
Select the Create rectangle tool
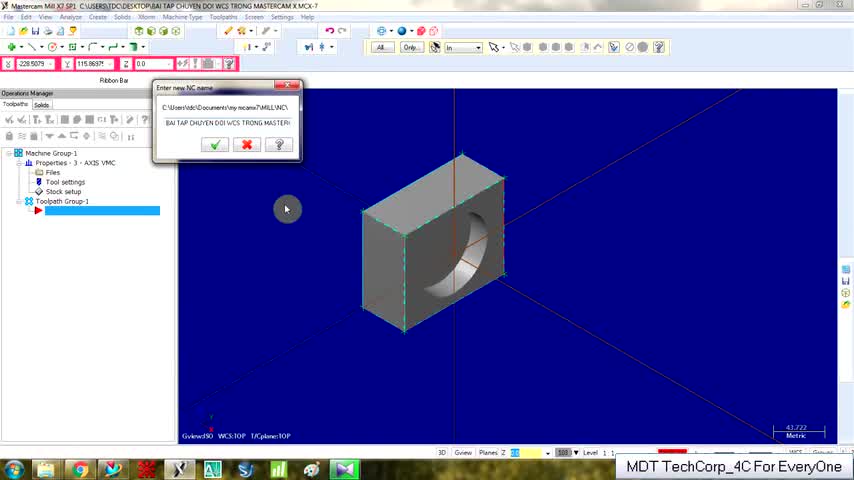[x=72, y=47]
